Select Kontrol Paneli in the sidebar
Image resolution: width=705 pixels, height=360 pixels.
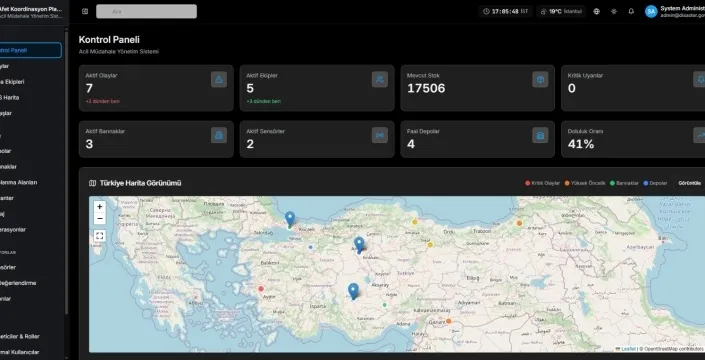30,50
